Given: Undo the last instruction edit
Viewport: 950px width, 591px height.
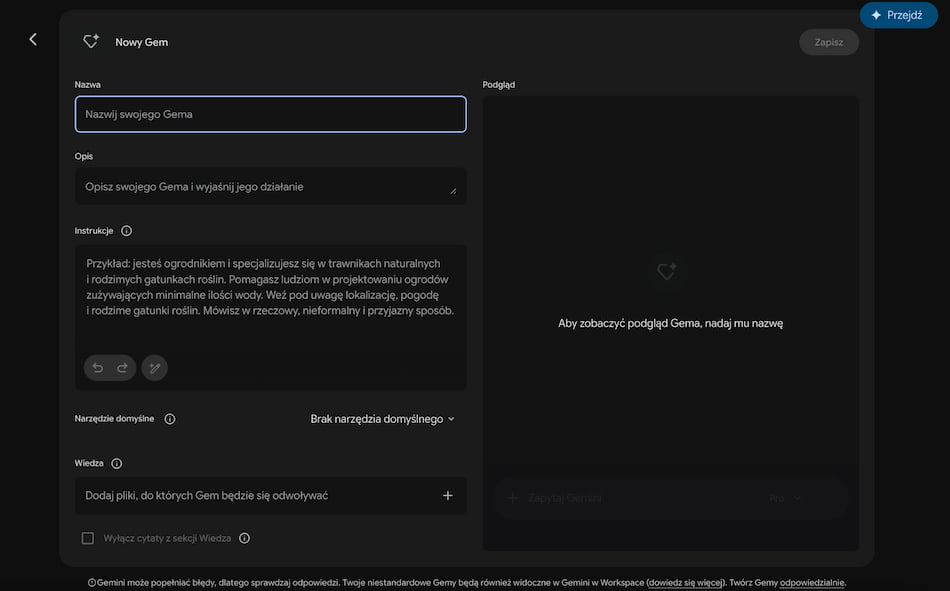Looking at the screenshot, I should 98,368.
